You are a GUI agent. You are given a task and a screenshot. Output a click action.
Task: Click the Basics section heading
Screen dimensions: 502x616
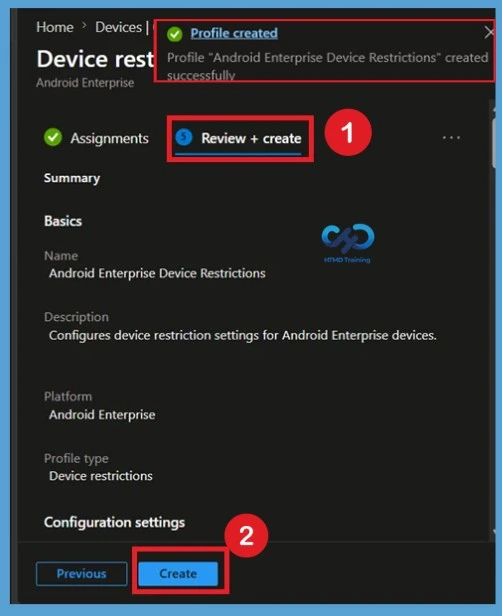click(x=63, y=221)
